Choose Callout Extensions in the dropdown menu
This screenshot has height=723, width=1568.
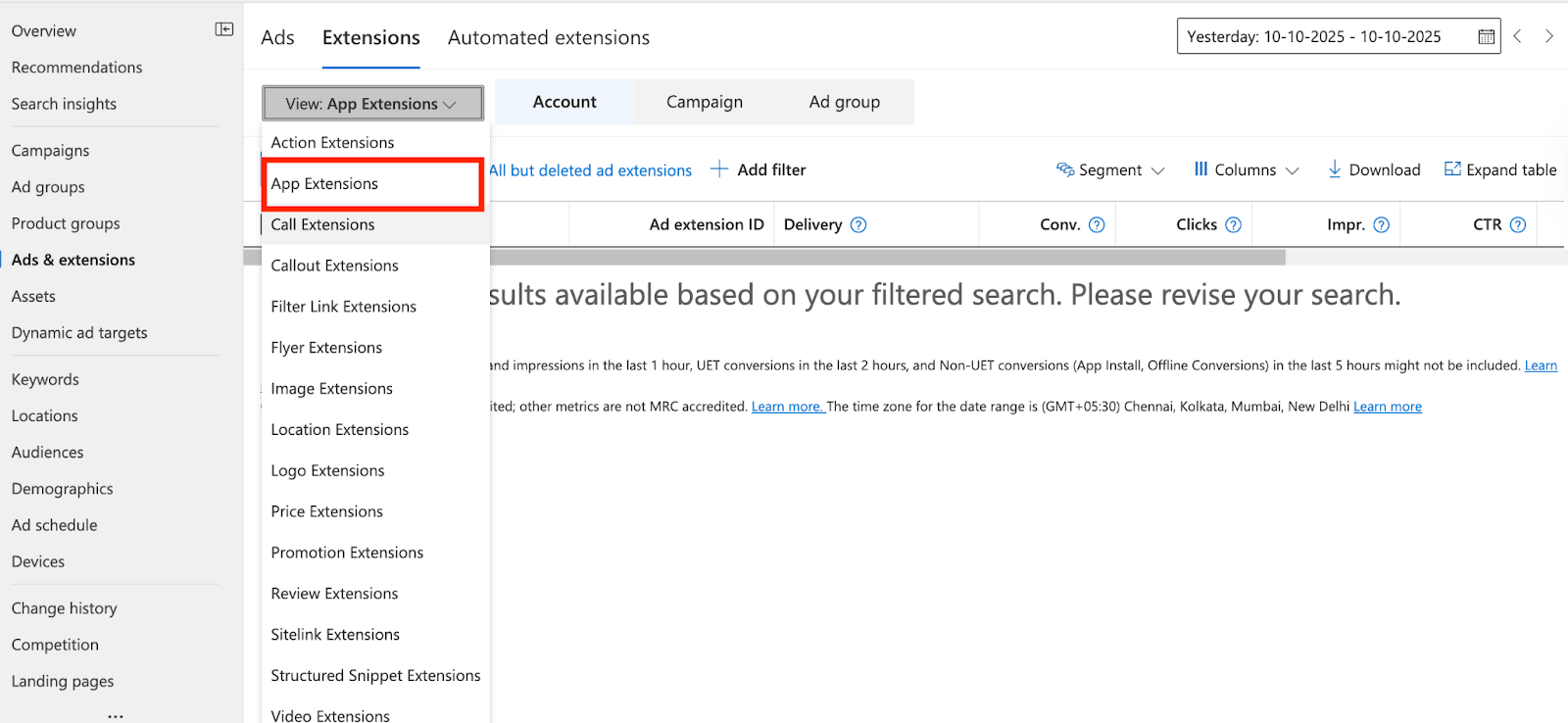coord(334,265)
